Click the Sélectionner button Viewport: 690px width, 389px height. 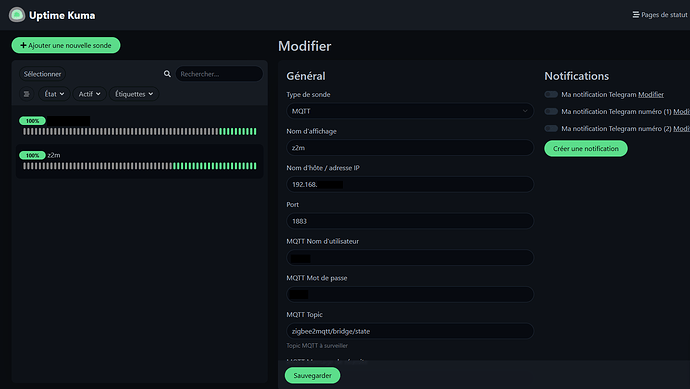tap(42, 74)
